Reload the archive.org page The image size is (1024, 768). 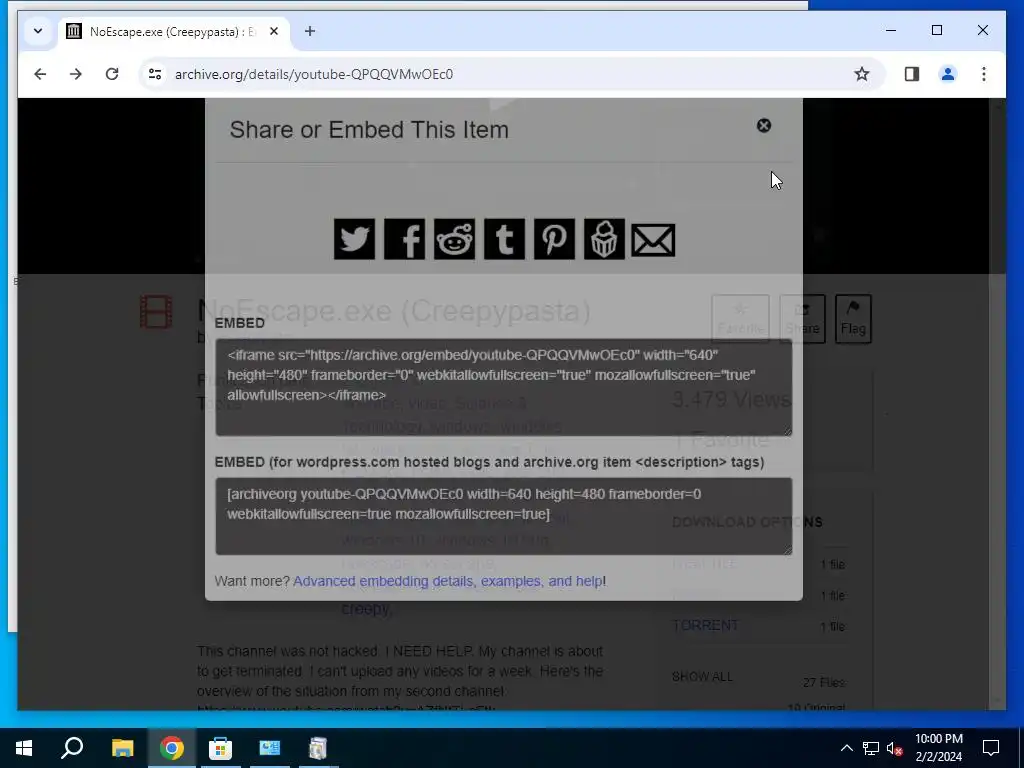point(112,74)
